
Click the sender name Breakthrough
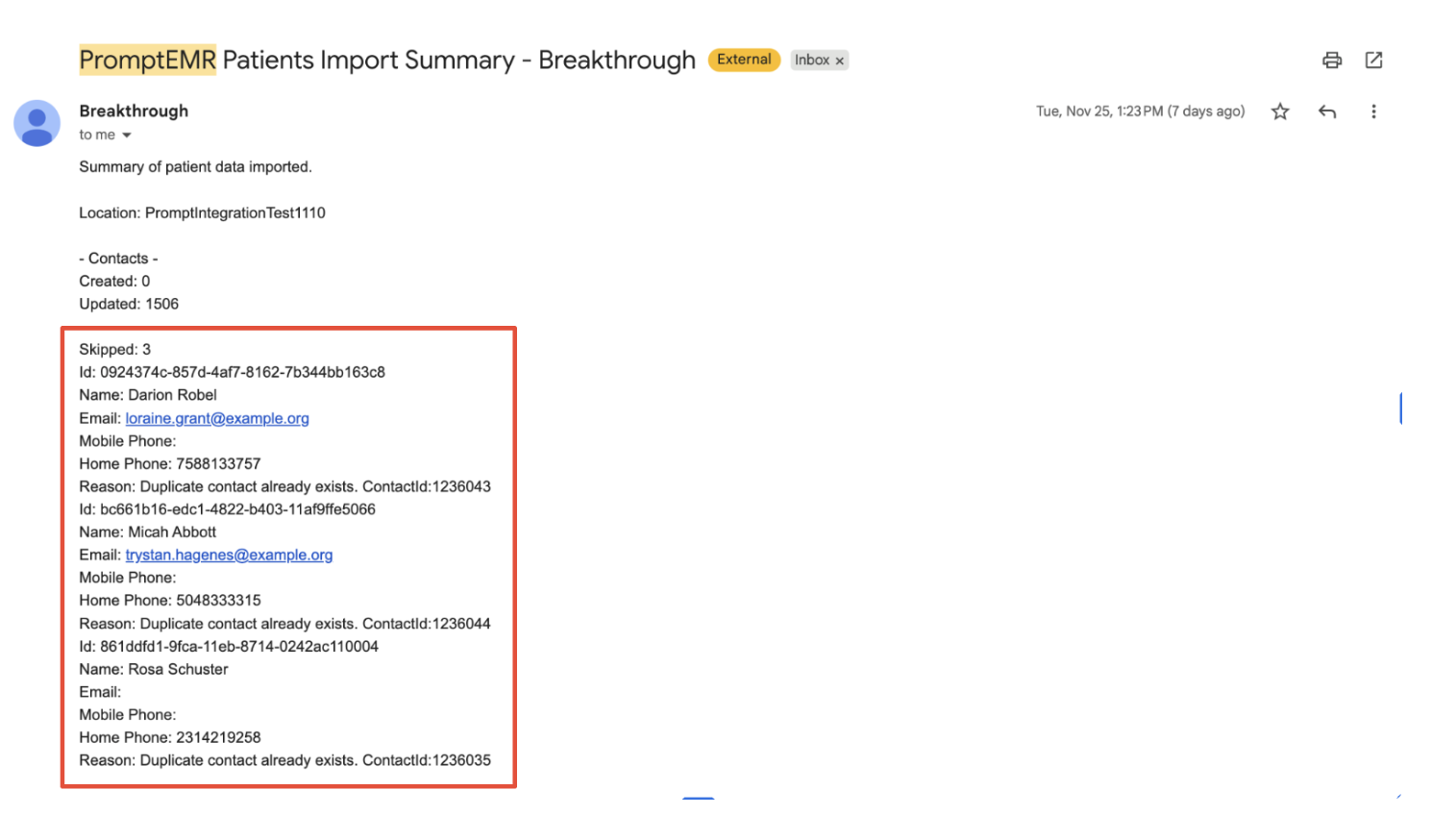pos(134,111)
